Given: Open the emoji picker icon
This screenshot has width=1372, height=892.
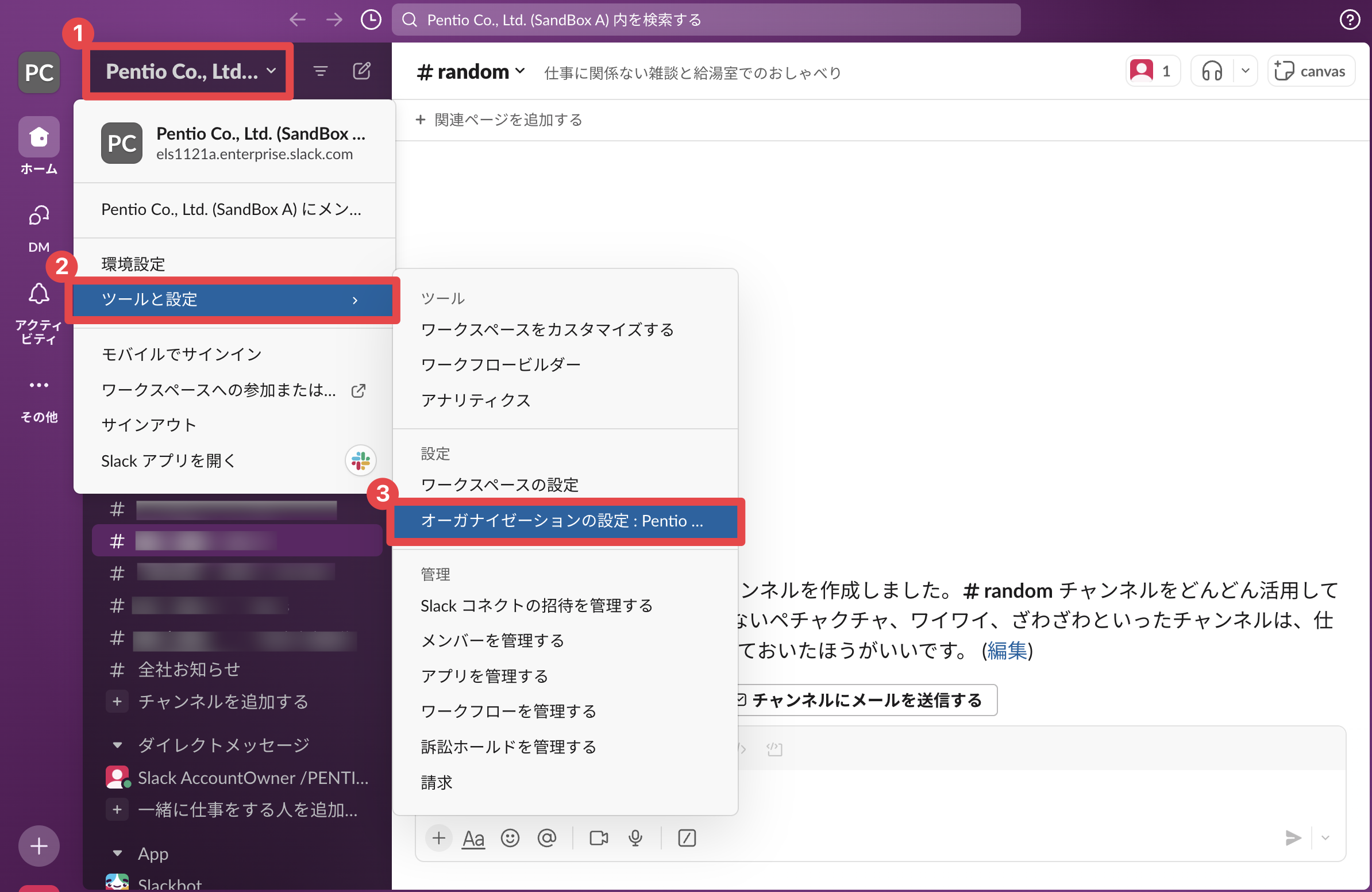Looking at the screenshot, I should point(510,838).
